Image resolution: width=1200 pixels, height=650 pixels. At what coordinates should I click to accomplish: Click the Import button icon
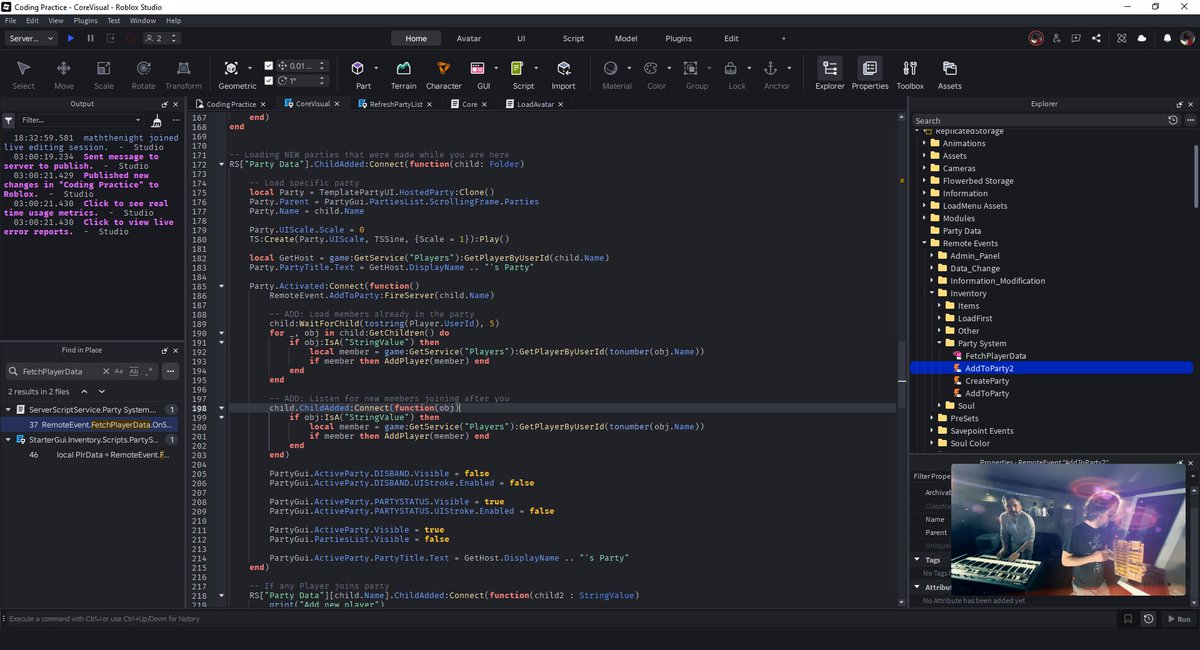coord(563,68)
